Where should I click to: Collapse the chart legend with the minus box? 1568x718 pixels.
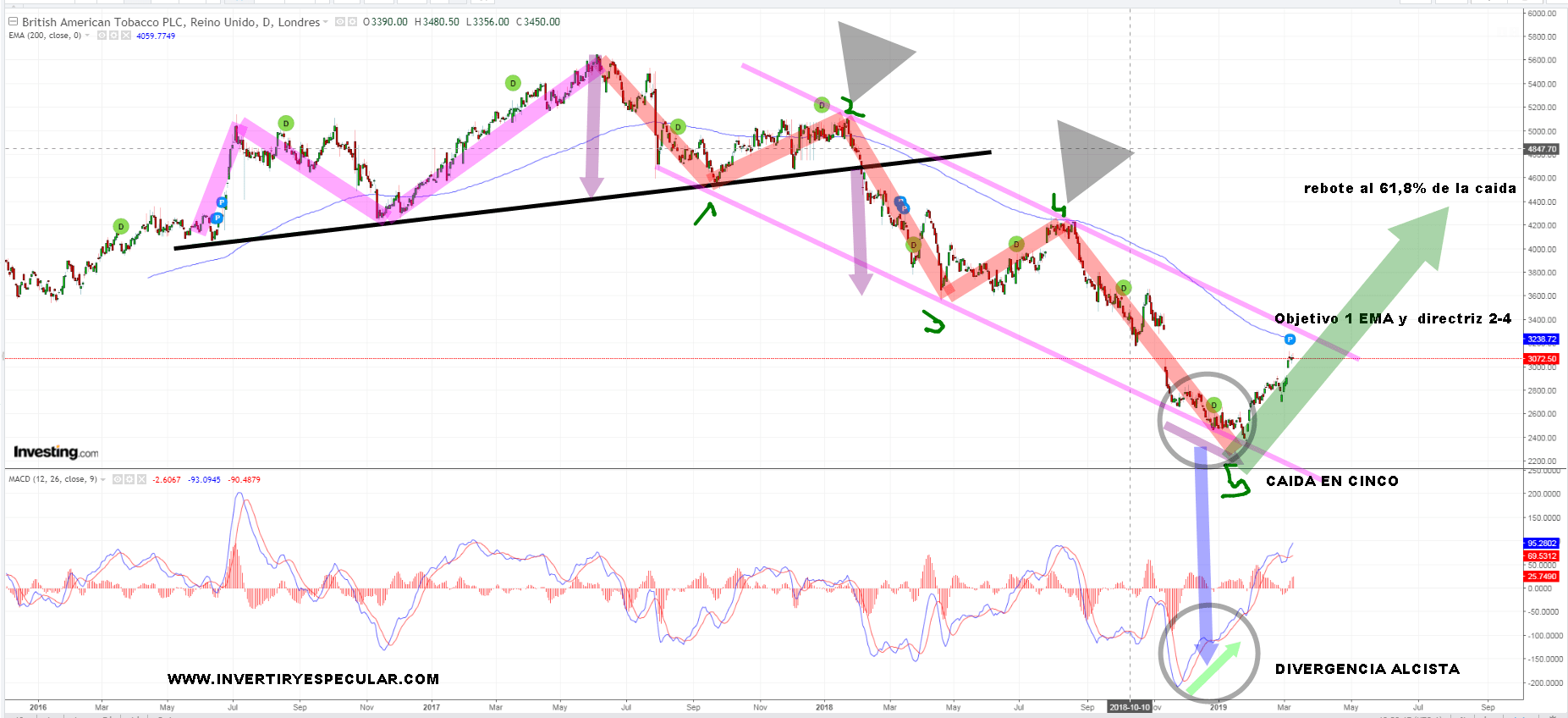[13, 21]
